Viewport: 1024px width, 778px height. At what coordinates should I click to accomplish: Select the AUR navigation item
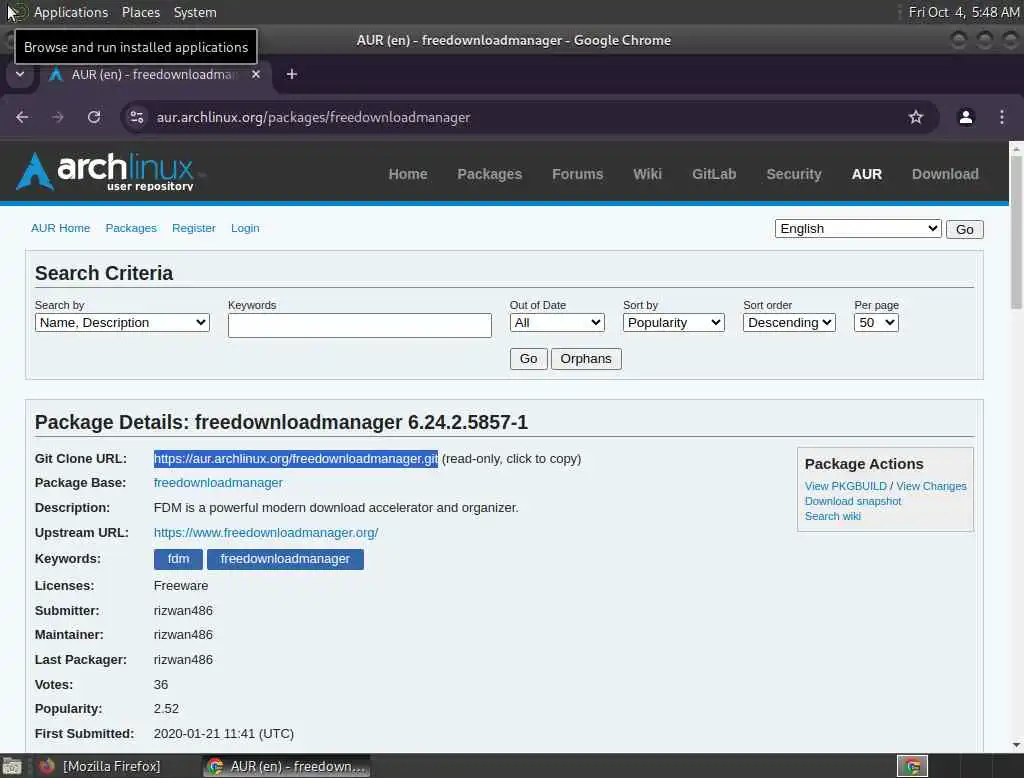click(867, 174)
